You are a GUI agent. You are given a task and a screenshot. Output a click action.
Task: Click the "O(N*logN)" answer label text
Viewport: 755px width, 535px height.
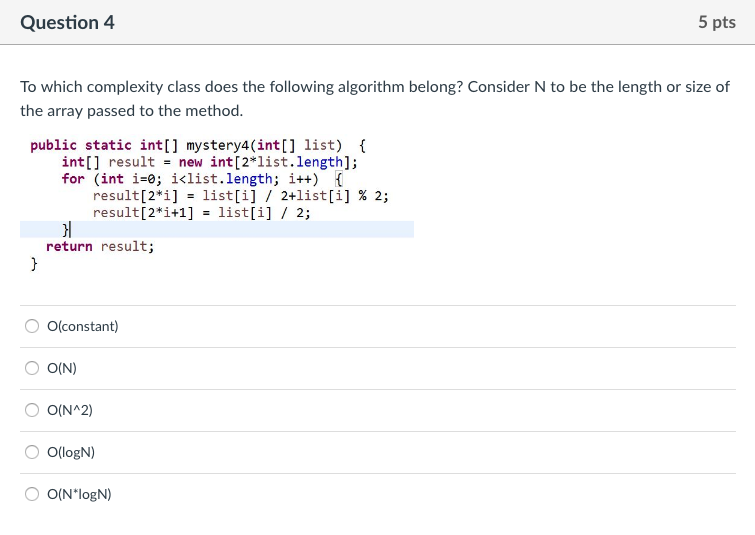79,494
